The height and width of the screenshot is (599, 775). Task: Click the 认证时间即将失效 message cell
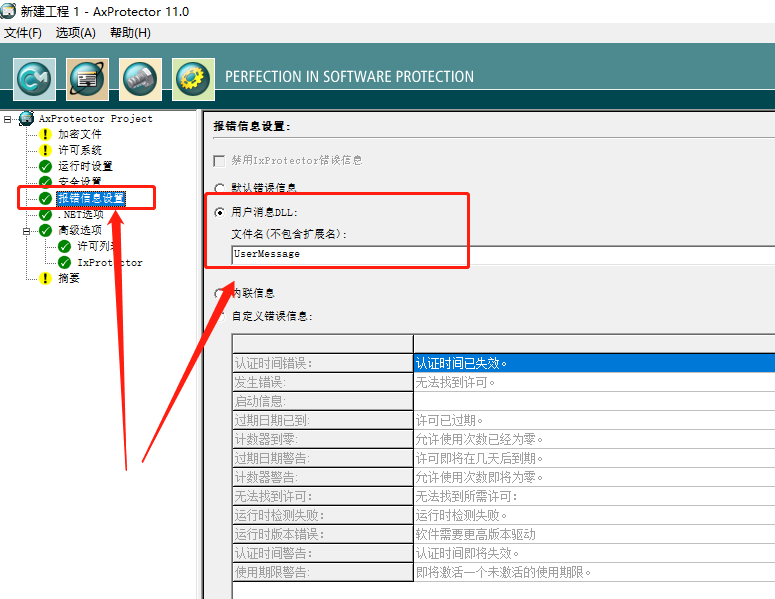pos(594,553)
